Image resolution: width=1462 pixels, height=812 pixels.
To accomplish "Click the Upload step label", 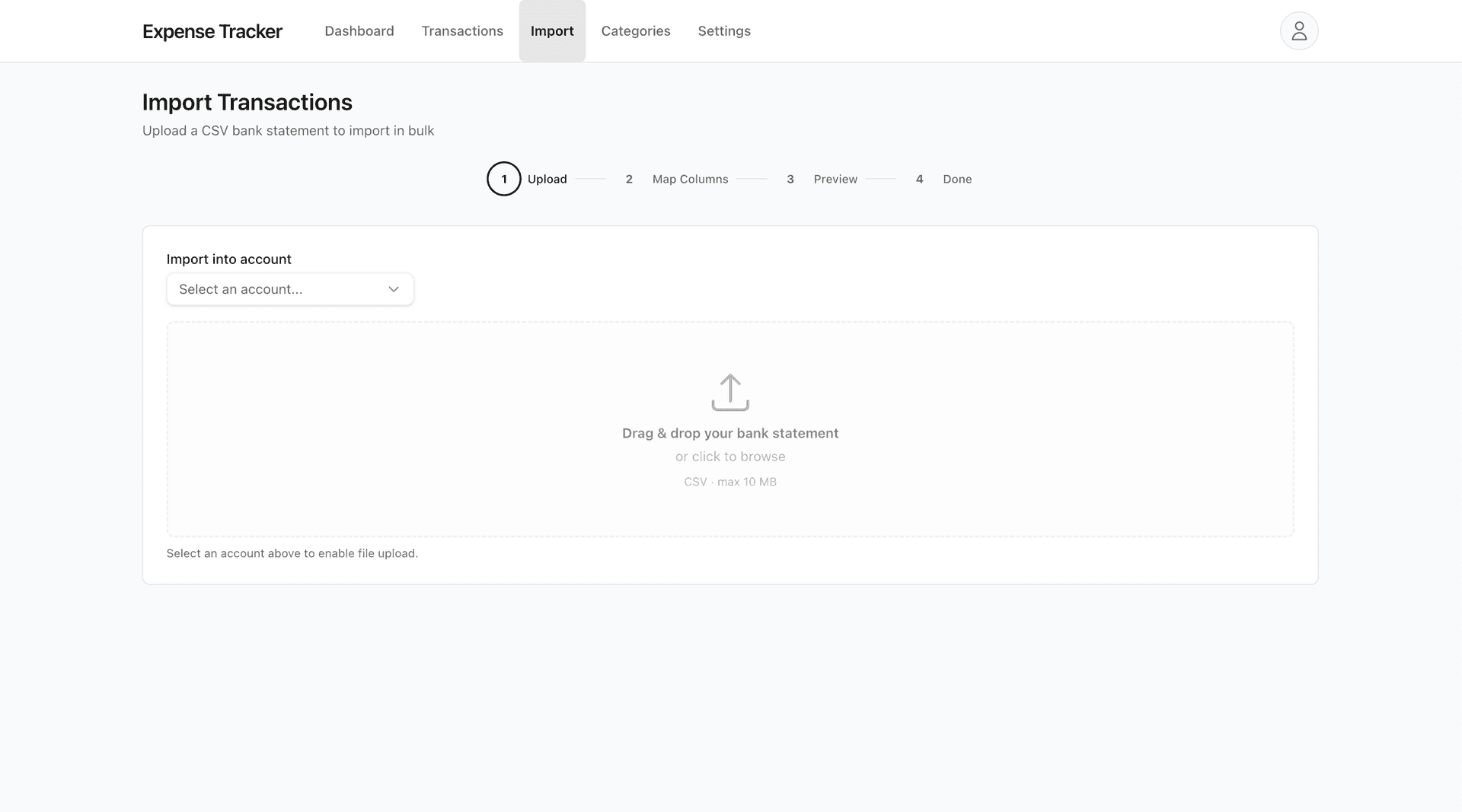I will pyautogui.click(x=547, y=179).
